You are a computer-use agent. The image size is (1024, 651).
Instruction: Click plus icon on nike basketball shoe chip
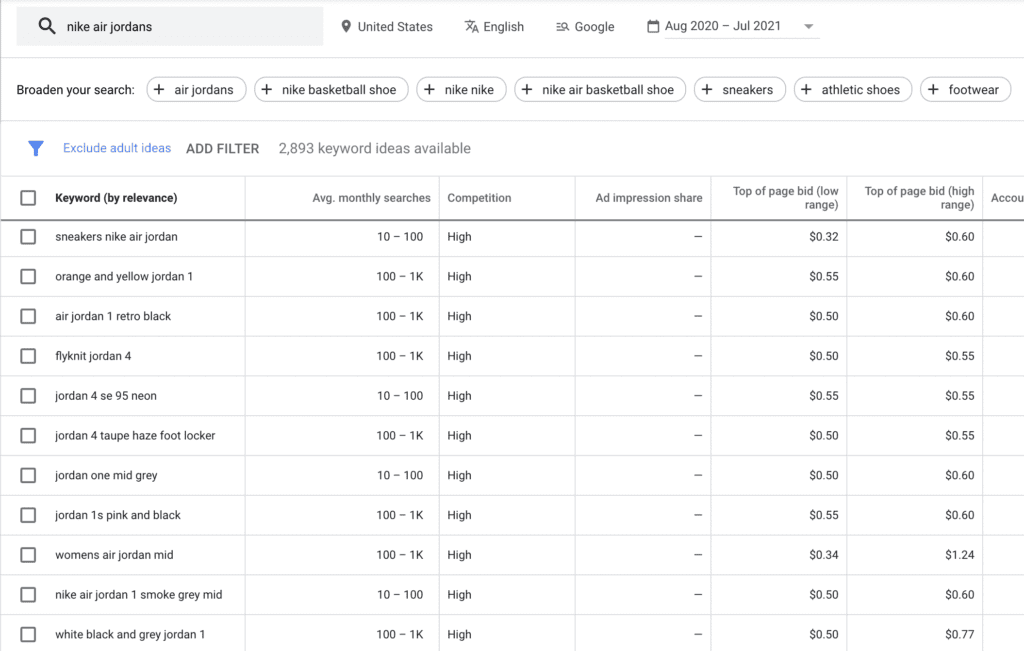266,89
